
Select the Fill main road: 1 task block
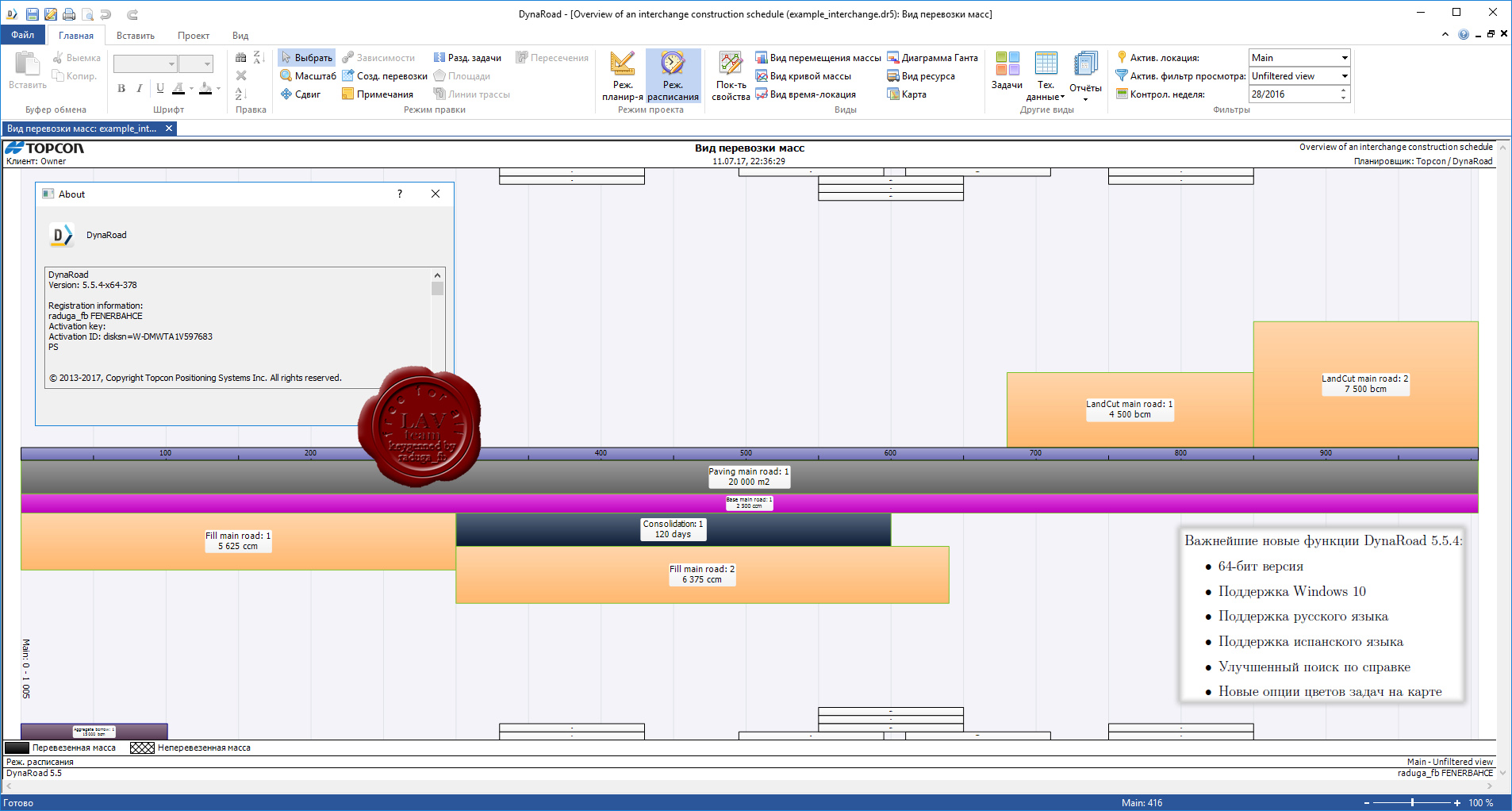(238, 541)
